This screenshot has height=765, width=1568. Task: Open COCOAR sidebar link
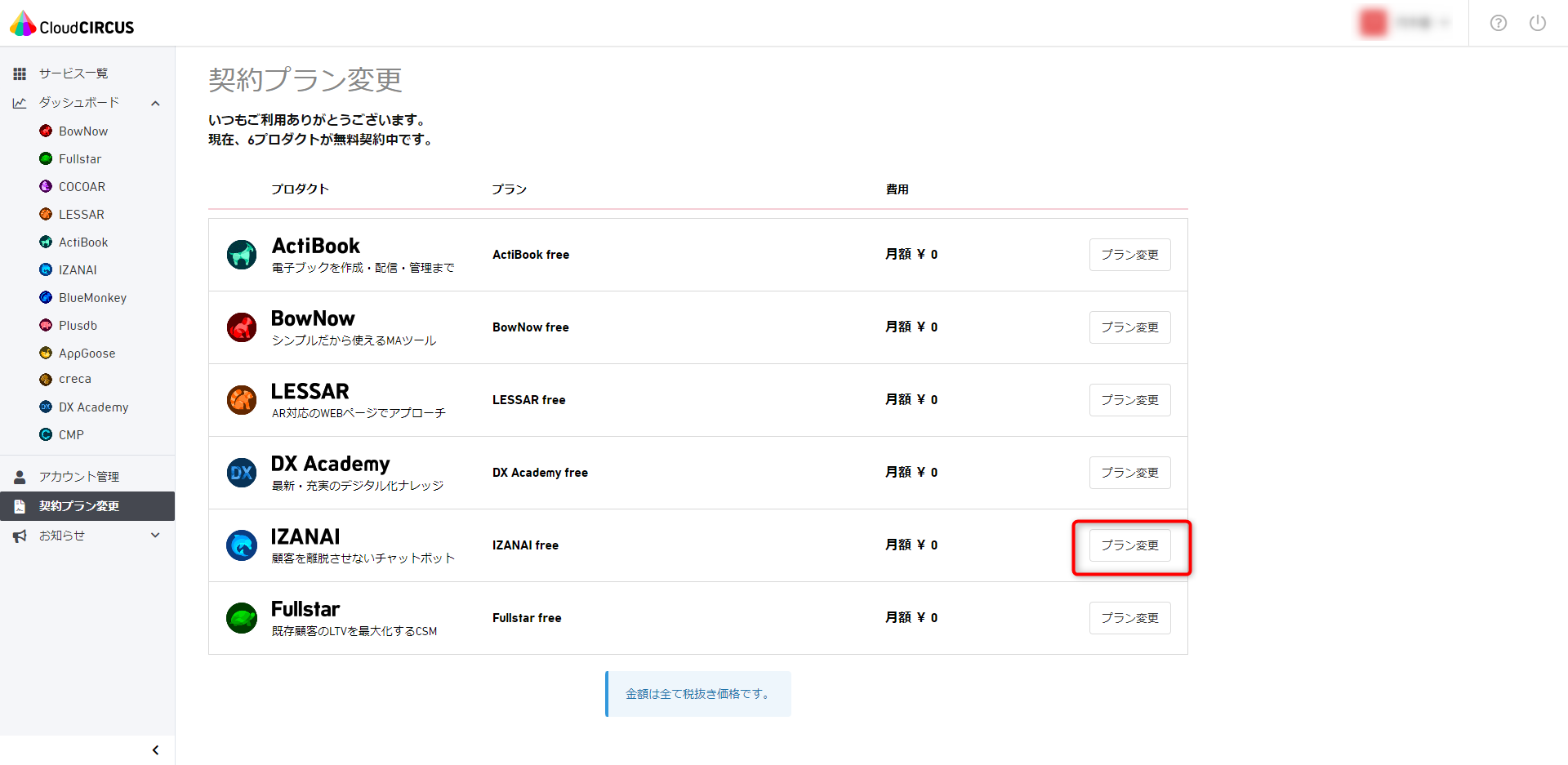tap(82, 187)
